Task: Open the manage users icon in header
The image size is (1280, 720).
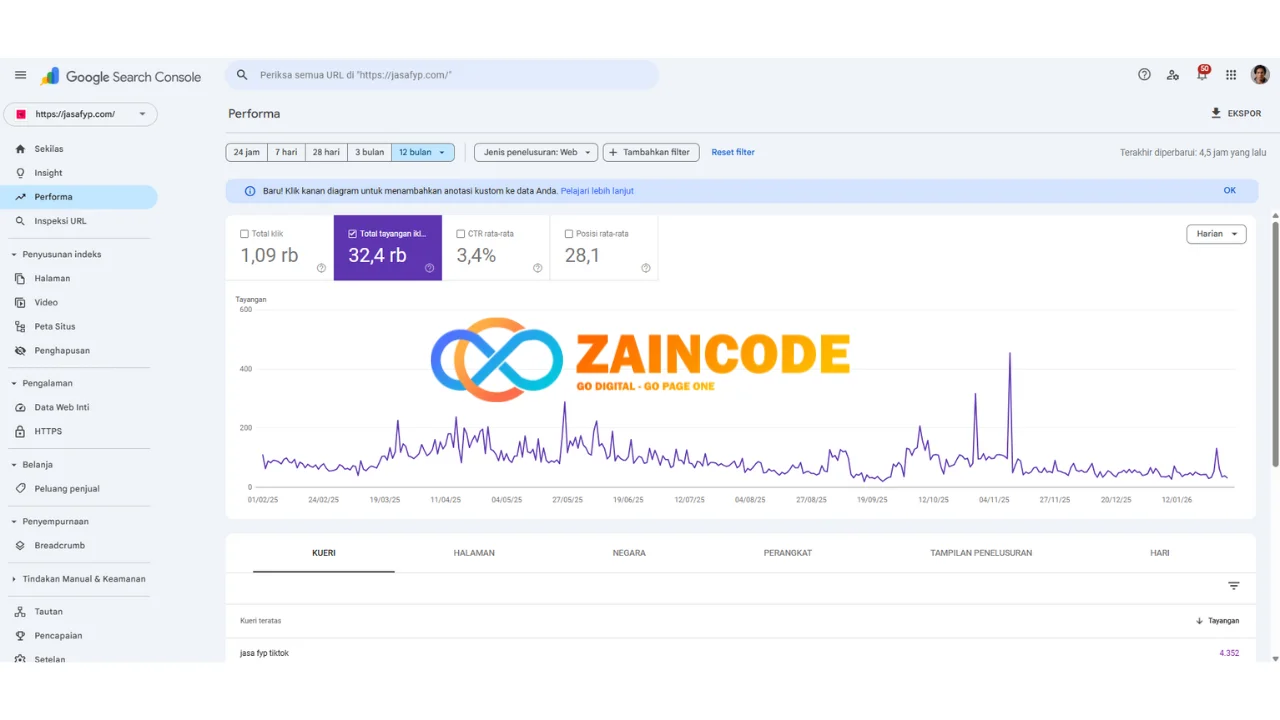Action: [x=1173, y=75]
